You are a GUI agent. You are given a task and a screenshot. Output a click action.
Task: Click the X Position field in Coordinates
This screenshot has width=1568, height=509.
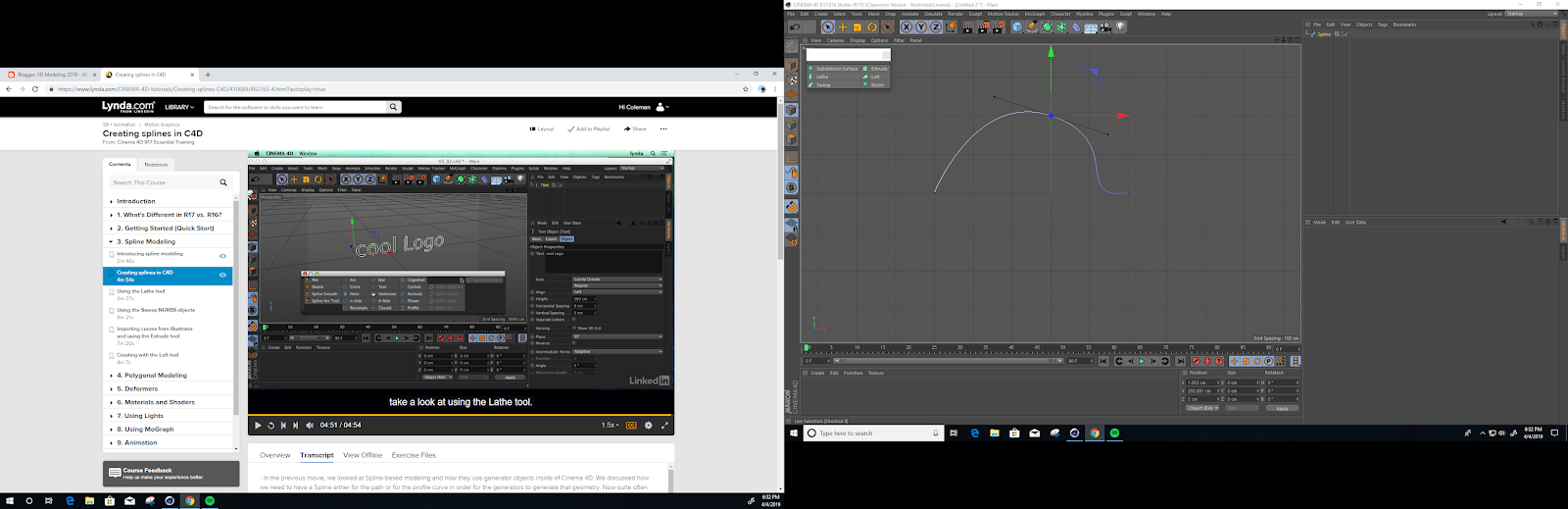tap(1201, 382)
